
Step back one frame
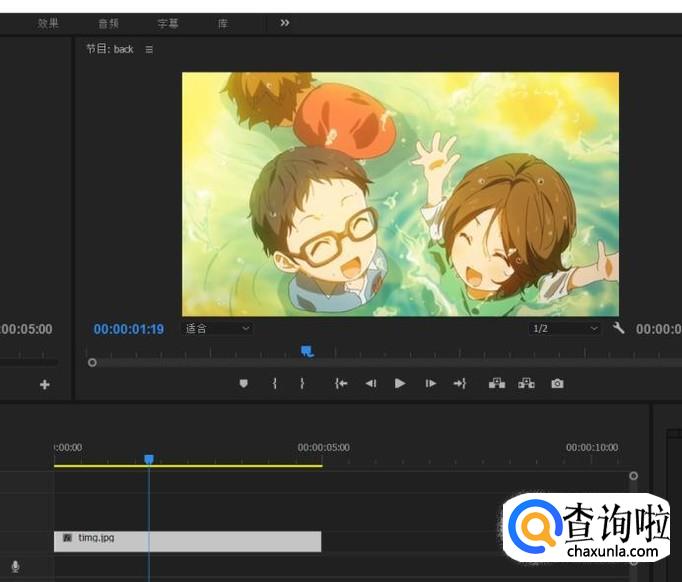[371, 383]
